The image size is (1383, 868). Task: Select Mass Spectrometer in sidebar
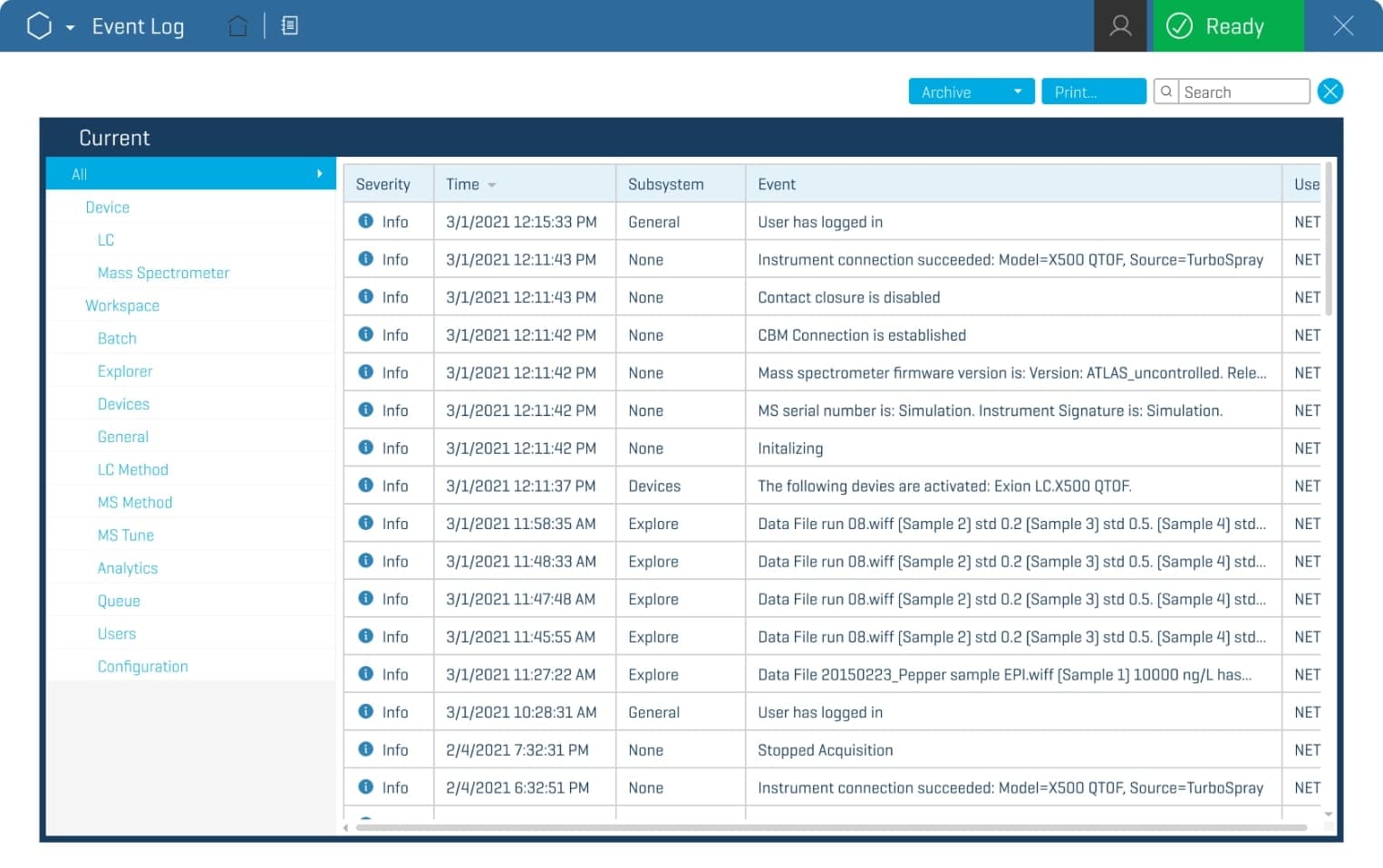tap(163, 273)
